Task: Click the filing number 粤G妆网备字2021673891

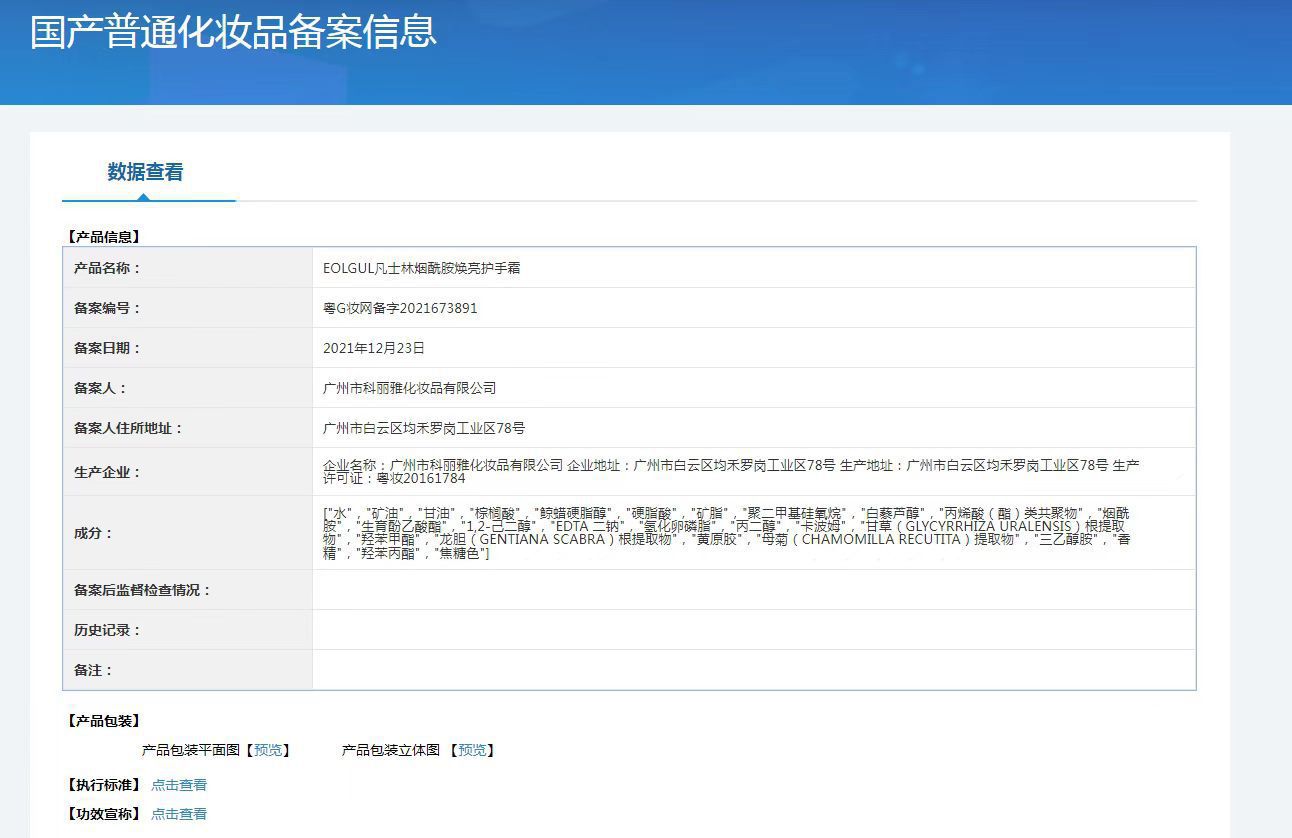Action: [400, 308]
